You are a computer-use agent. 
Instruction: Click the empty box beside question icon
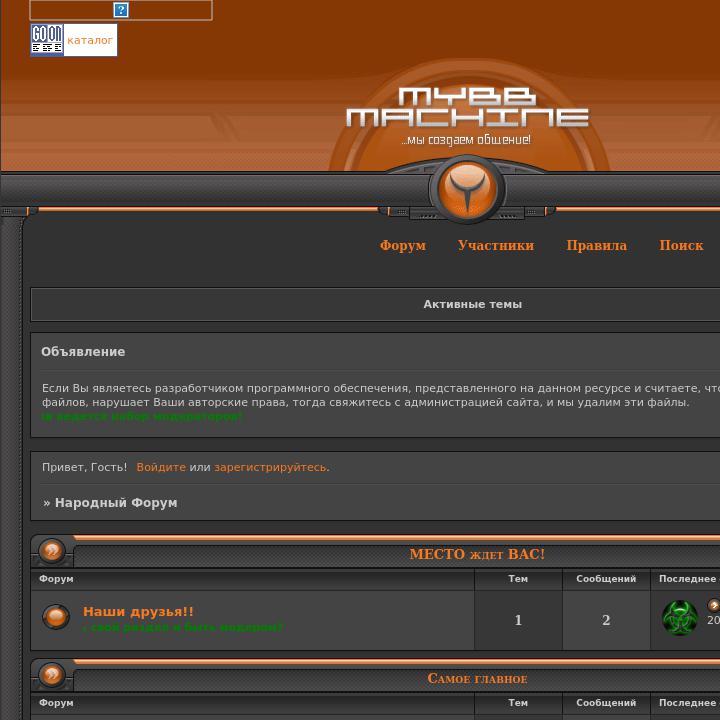tap(121, 10)
